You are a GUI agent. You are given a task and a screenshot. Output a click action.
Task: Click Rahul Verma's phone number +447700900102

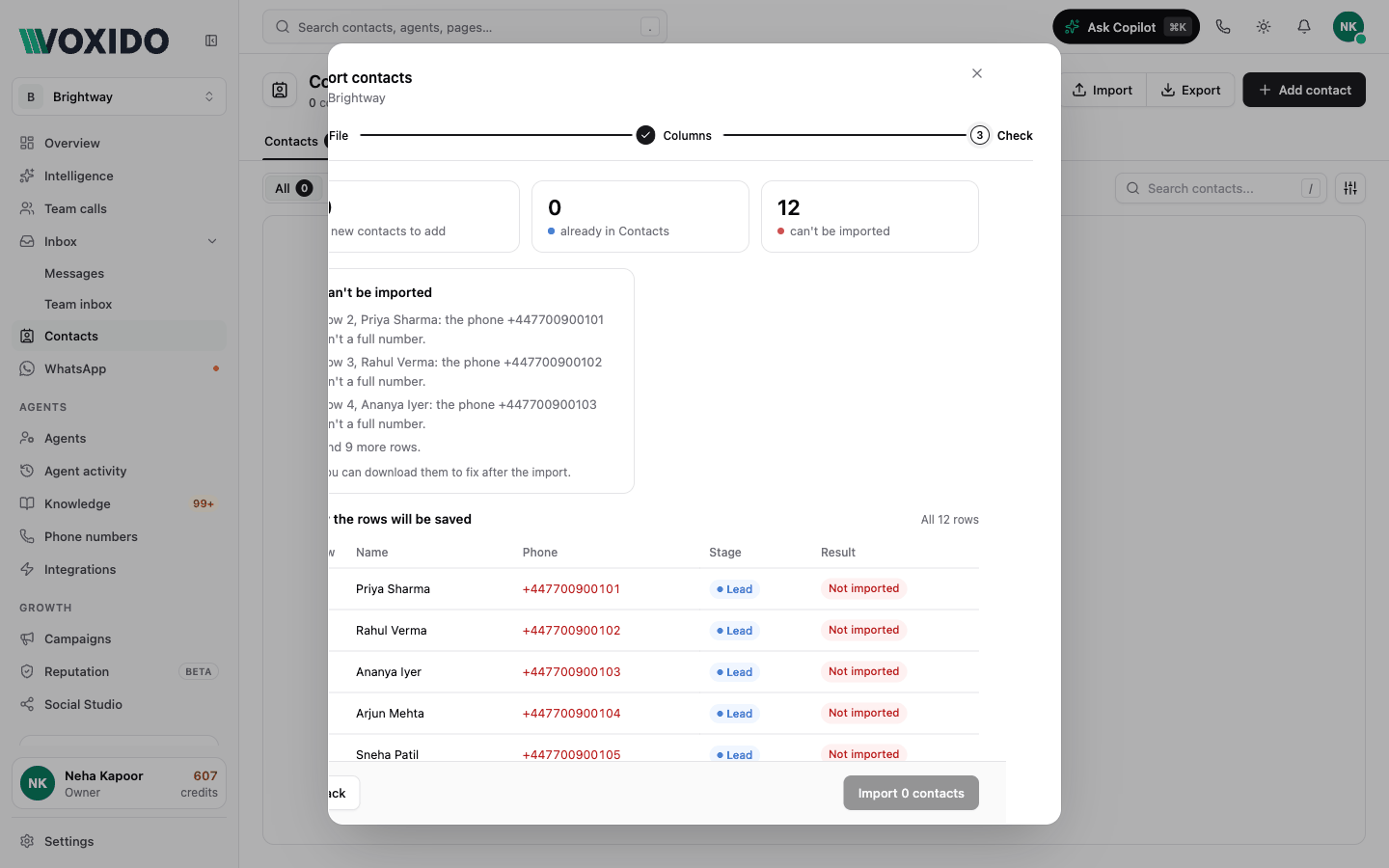(x=571, y=631)
